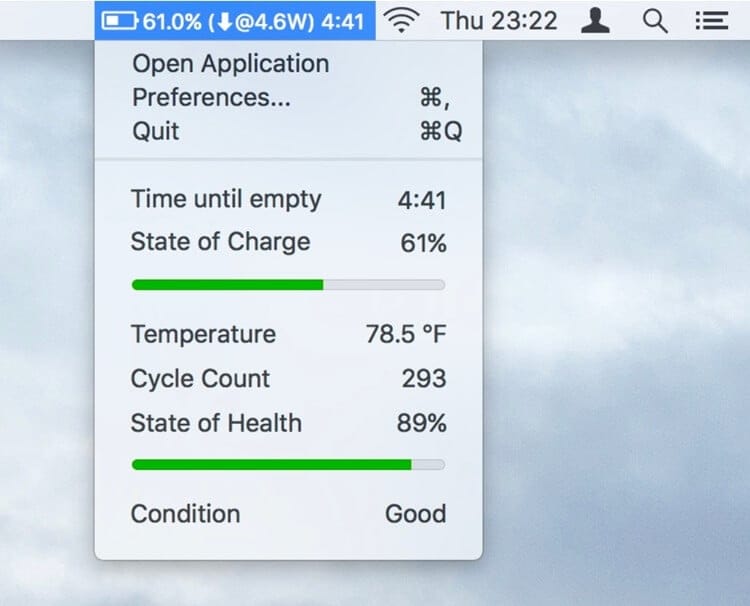Open the Wi-Fi status menu

pos(402,21)
